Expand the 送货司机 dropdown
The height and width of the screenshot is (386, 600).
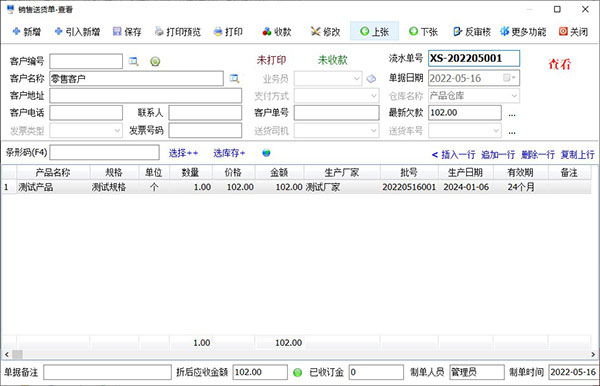pyautogui.click(x=374, y=131)
